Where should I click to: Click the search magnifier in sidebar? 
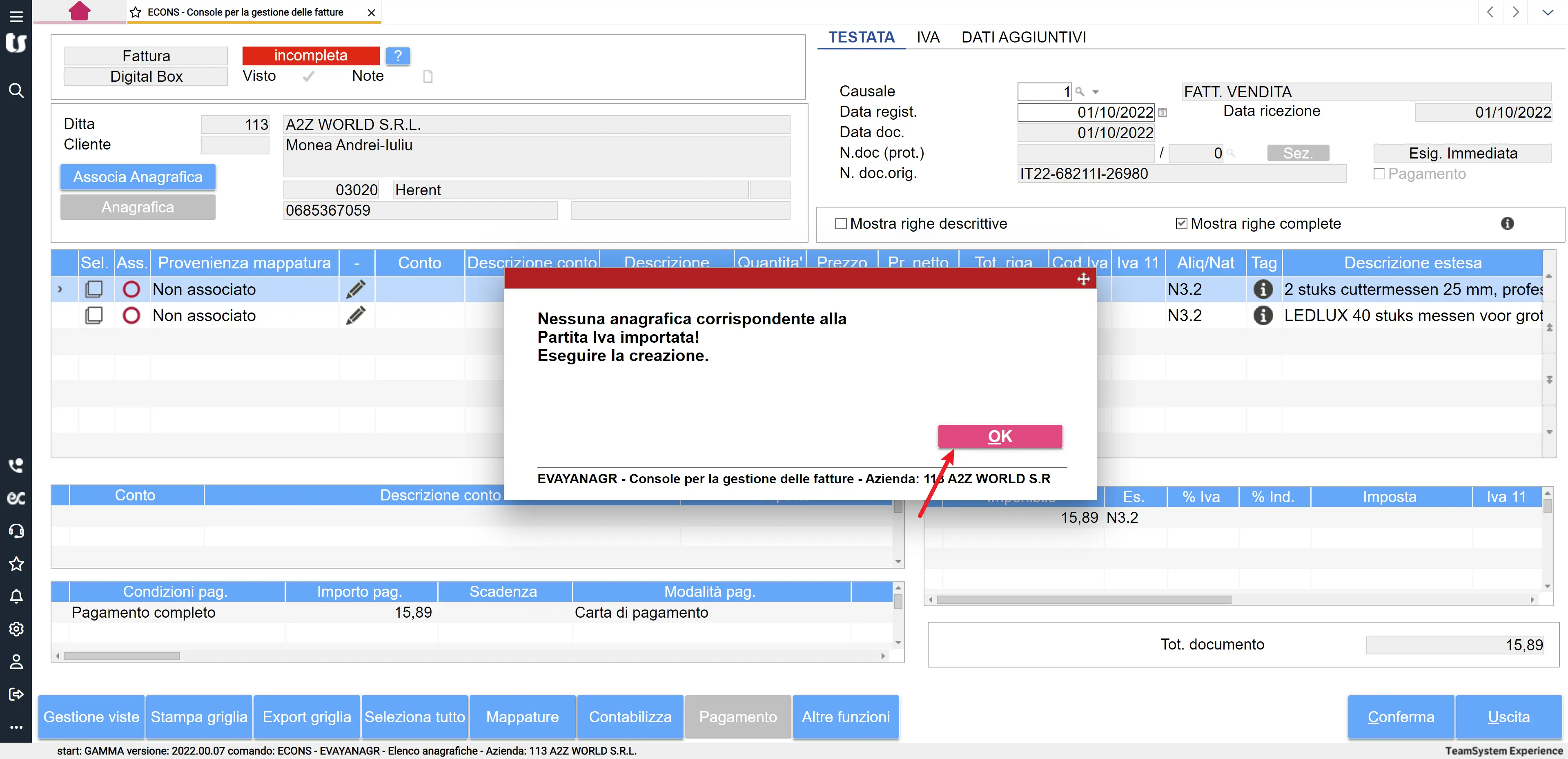16,91
